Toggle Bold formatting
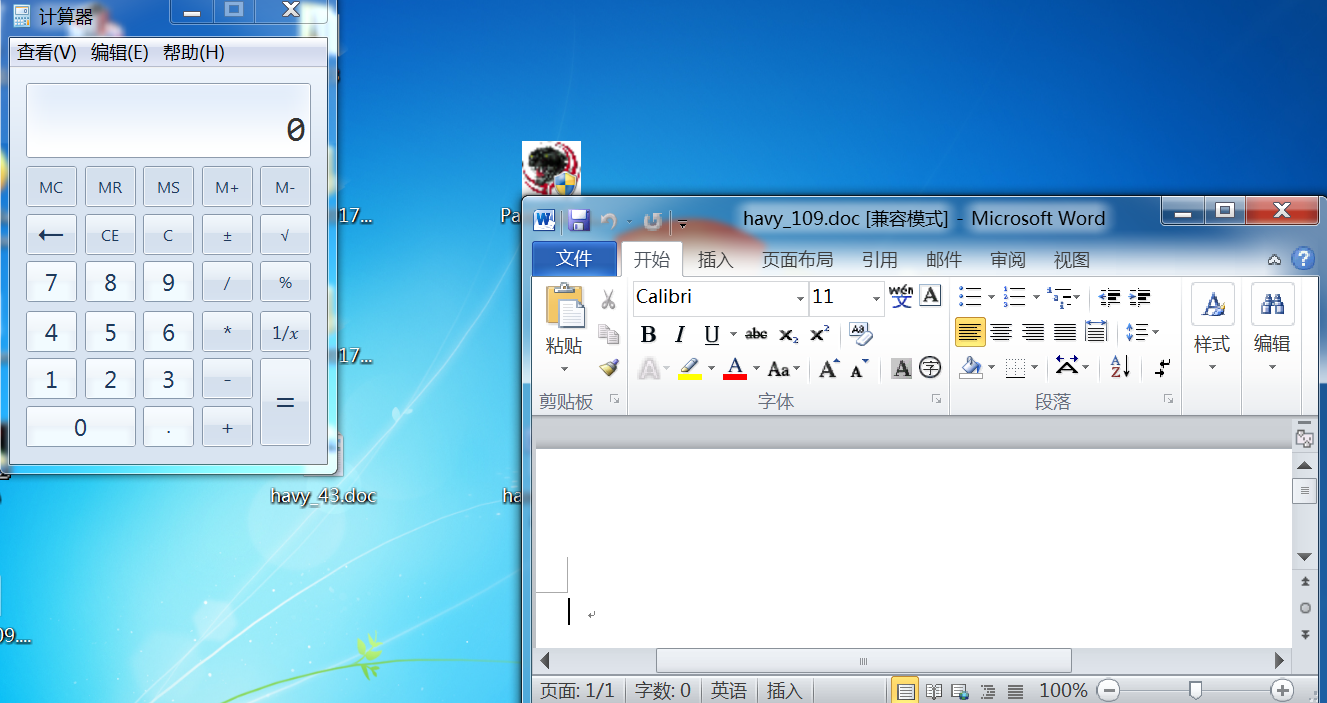Screen dimensions: 1327x703 click(x=648, y=335)
